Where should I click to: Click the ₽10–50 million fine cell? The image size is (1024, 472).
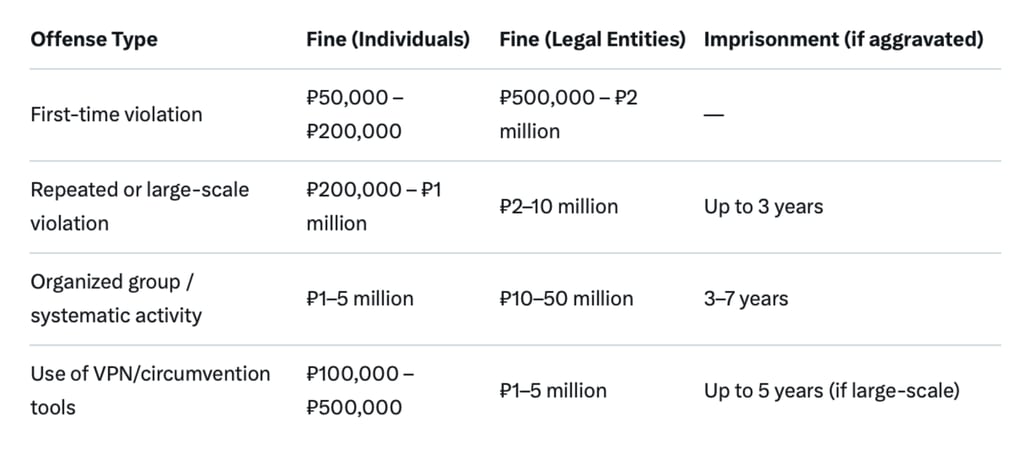pyautogui.click(x=566, y=298)
